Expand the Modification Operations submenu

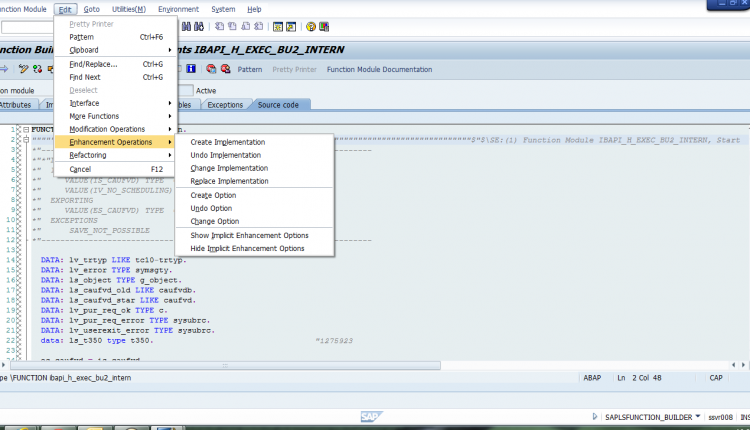pyautogui.click(x=115, y=129)
